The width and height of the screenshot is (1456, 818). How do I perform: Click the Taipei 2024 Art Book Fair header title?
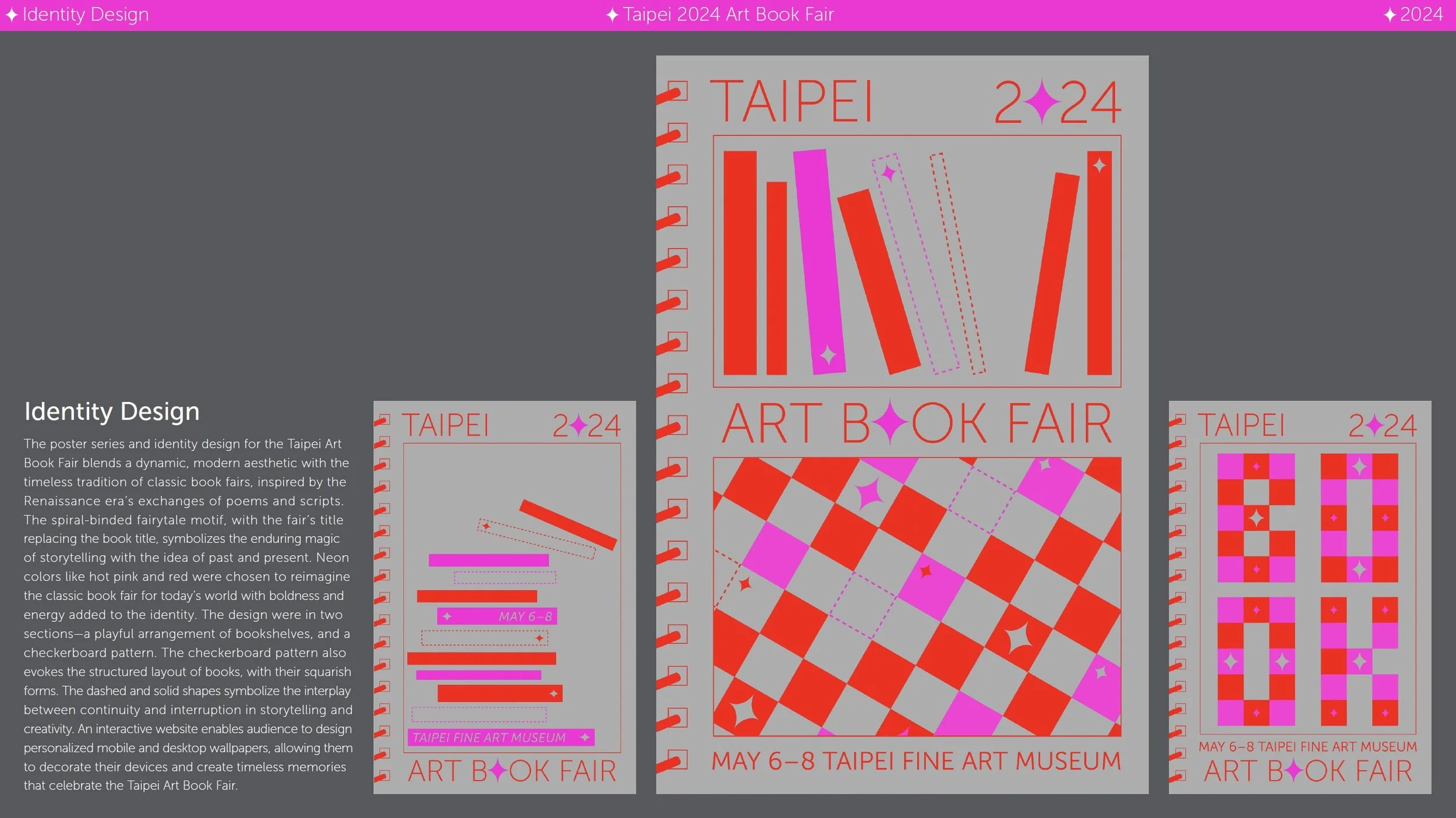point(728,15)
